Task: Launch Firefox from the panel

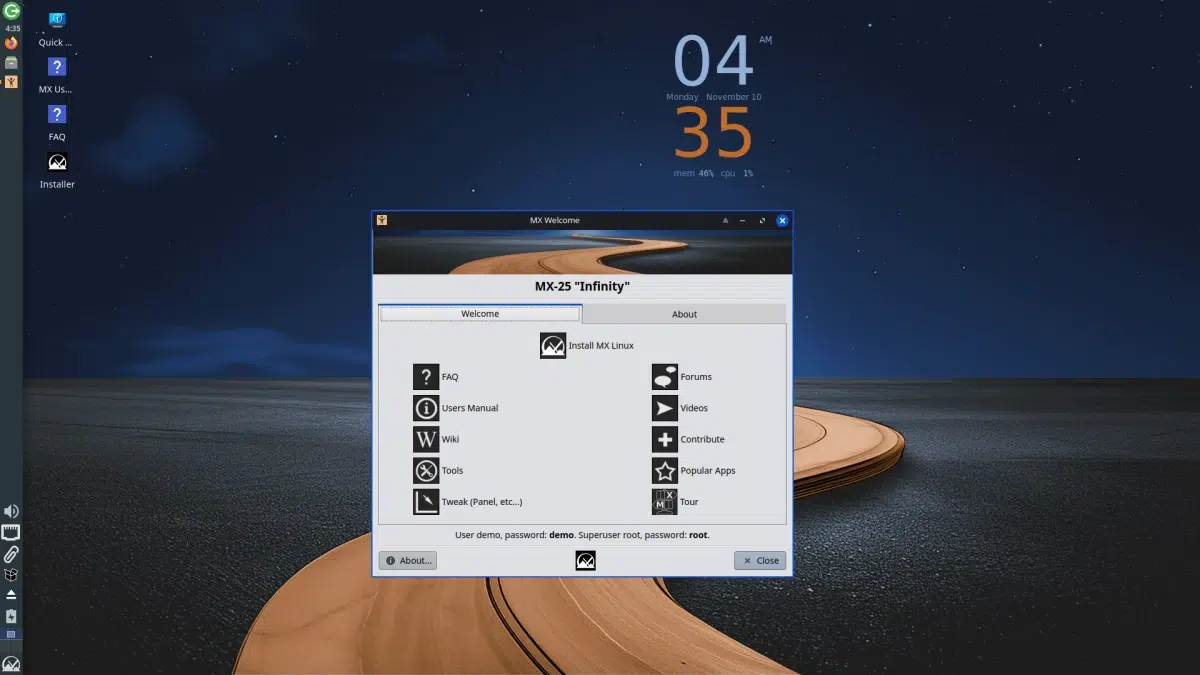Action: click(11, 43)
